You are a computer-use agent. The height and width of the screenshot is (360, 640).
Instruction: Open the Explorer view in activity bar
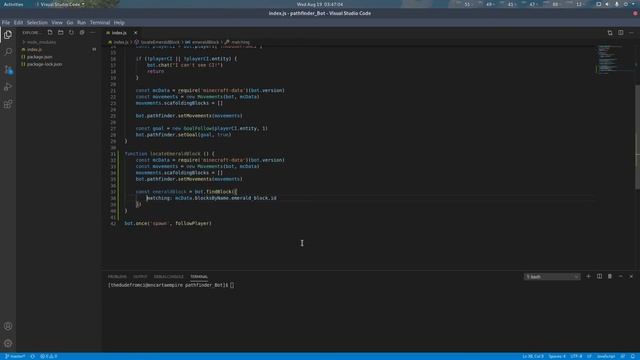point(8,35)
